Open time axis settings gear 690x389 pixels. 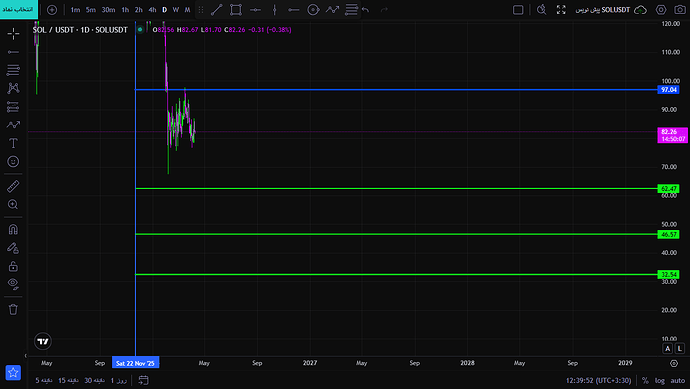pos(674,363)
